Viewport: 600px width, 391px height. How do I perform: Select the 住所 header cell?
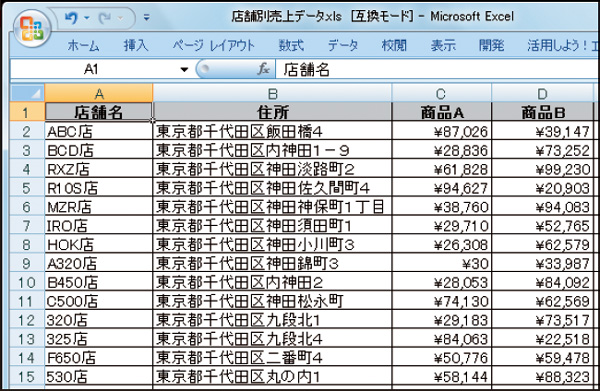(x=272, y=112)
